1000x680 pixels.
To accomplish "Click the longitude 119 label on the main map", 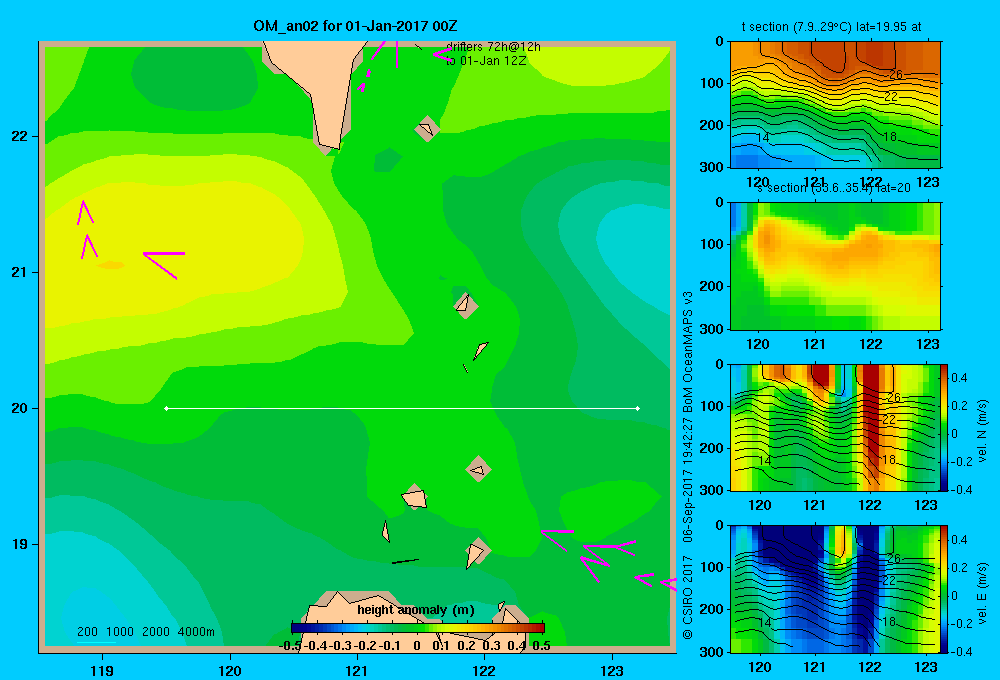I will 102,670.
